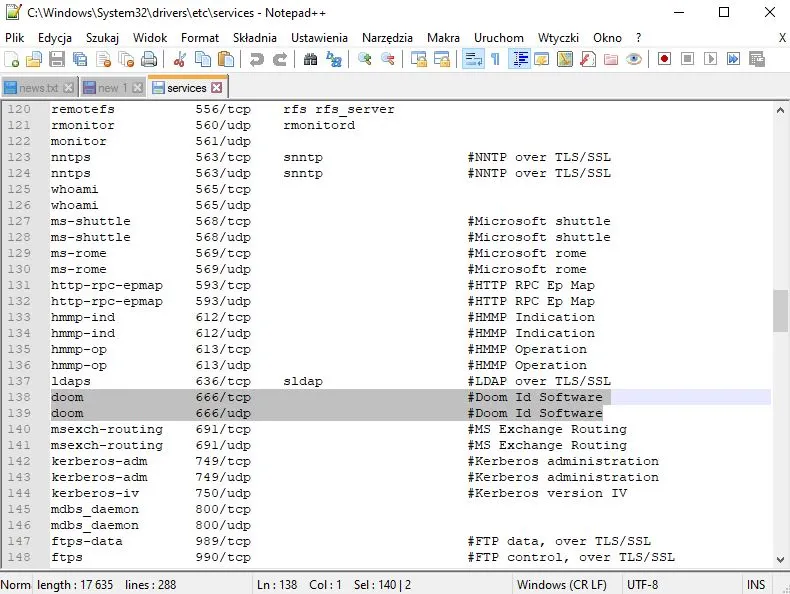Open Find with the binoculars icon
This screenshot has width=790, height=594.
point(310,60)
